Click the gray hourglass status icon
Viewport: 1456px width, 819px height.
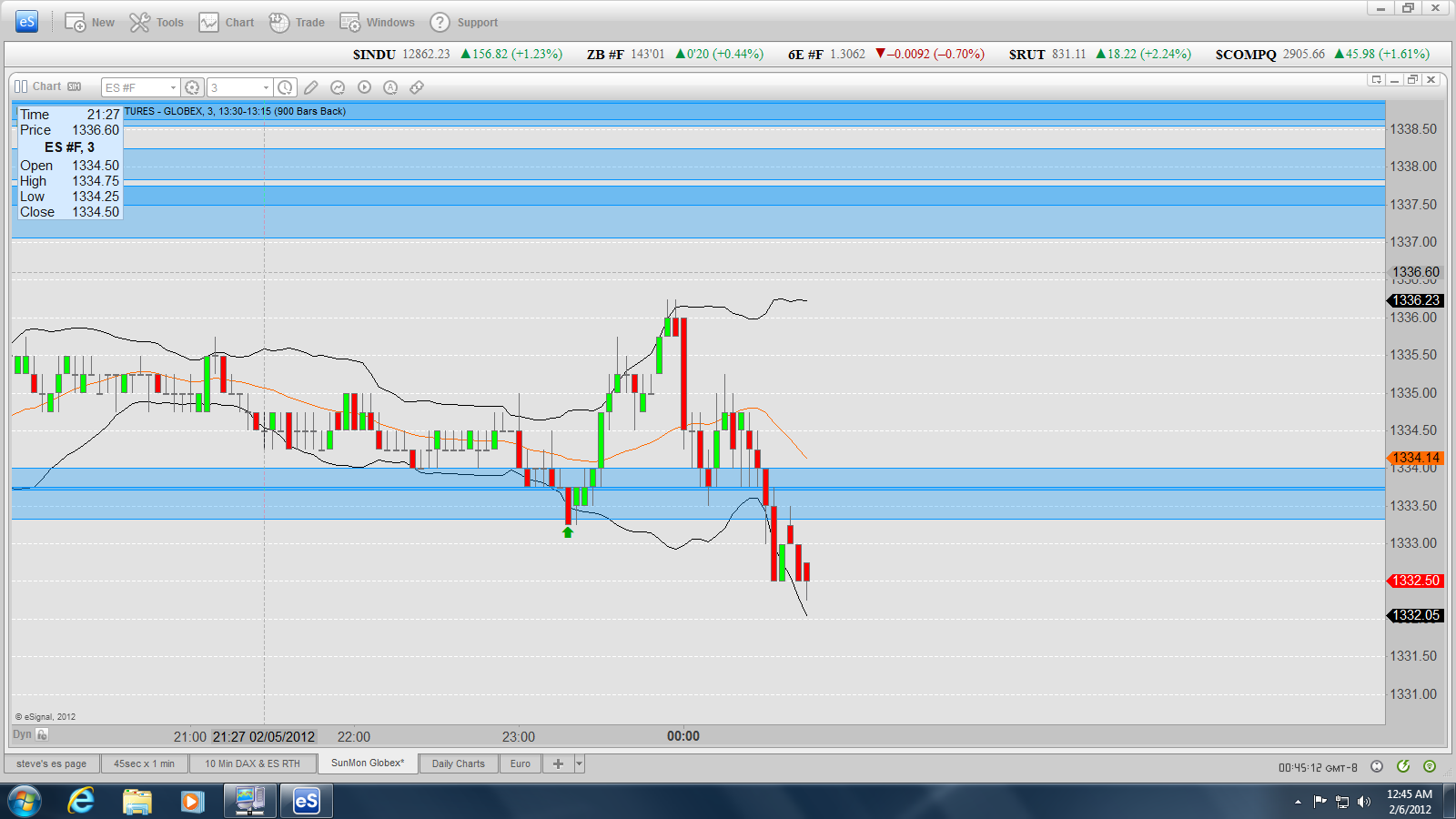tap(1377, 766)
